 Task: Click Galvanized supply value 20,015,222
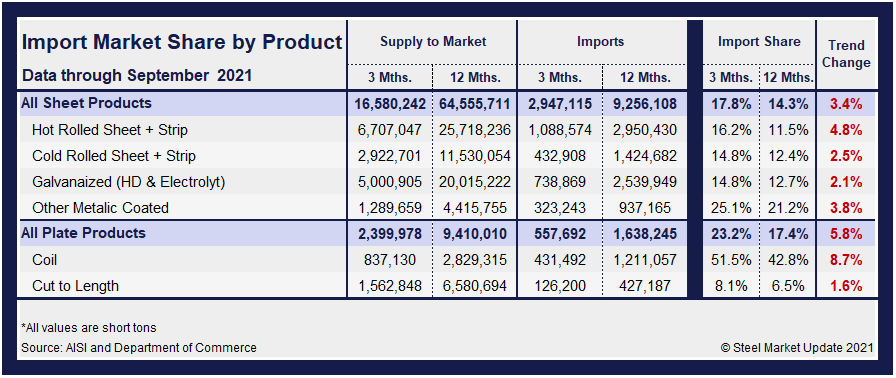click(x=474, y=182)
